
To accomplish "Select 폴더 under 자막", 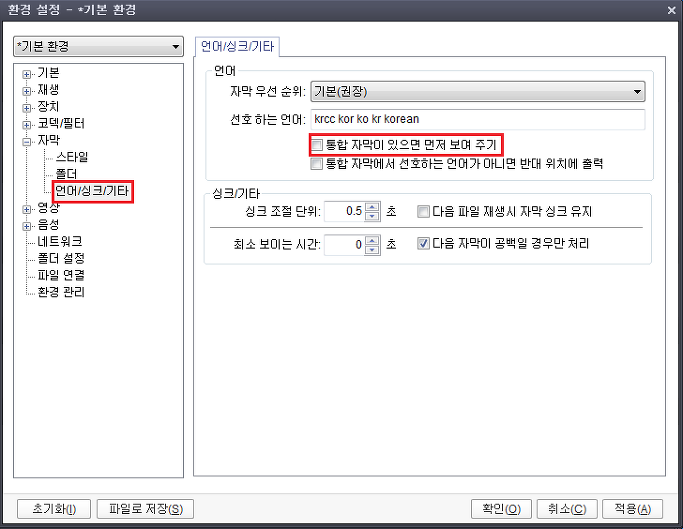I will pos(66,174).
